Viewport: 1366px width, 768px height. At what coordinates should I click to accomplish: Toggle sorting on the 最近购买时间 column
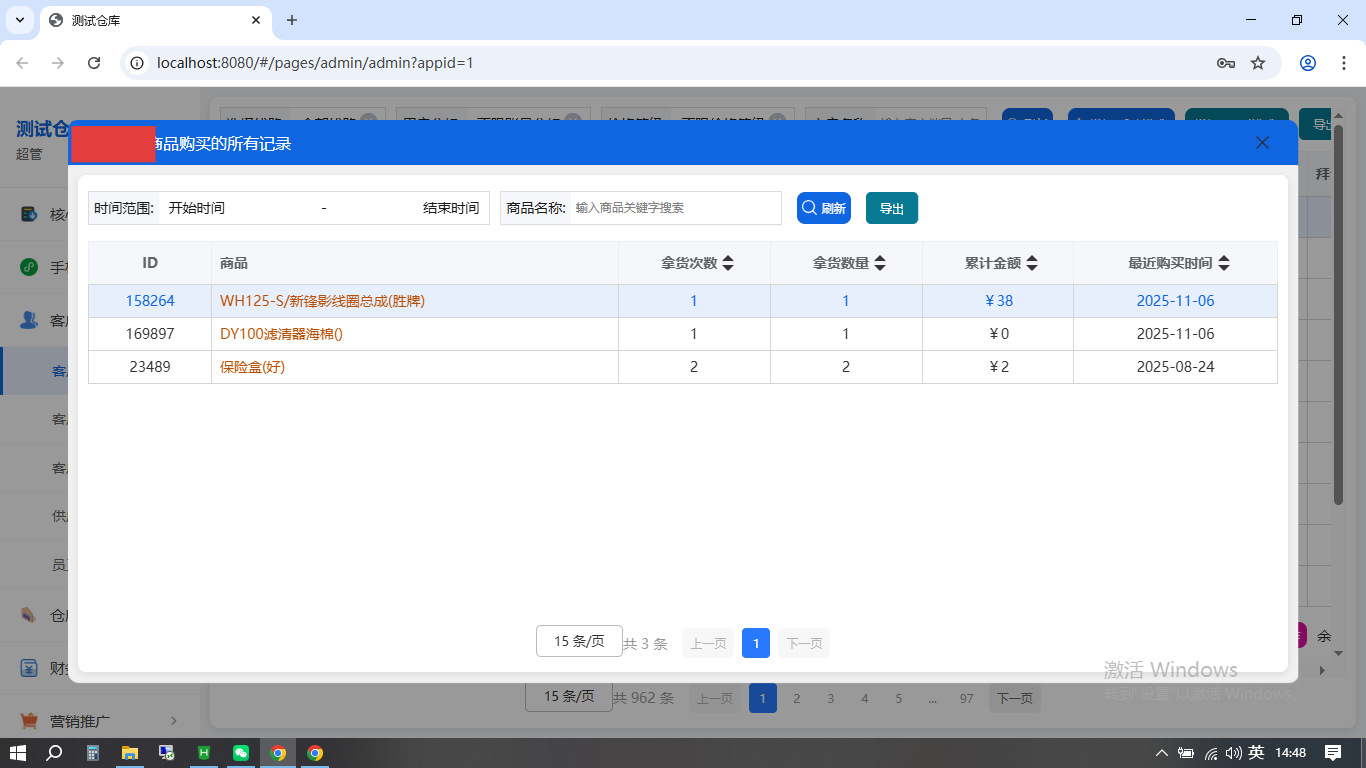pos(1222,262)
